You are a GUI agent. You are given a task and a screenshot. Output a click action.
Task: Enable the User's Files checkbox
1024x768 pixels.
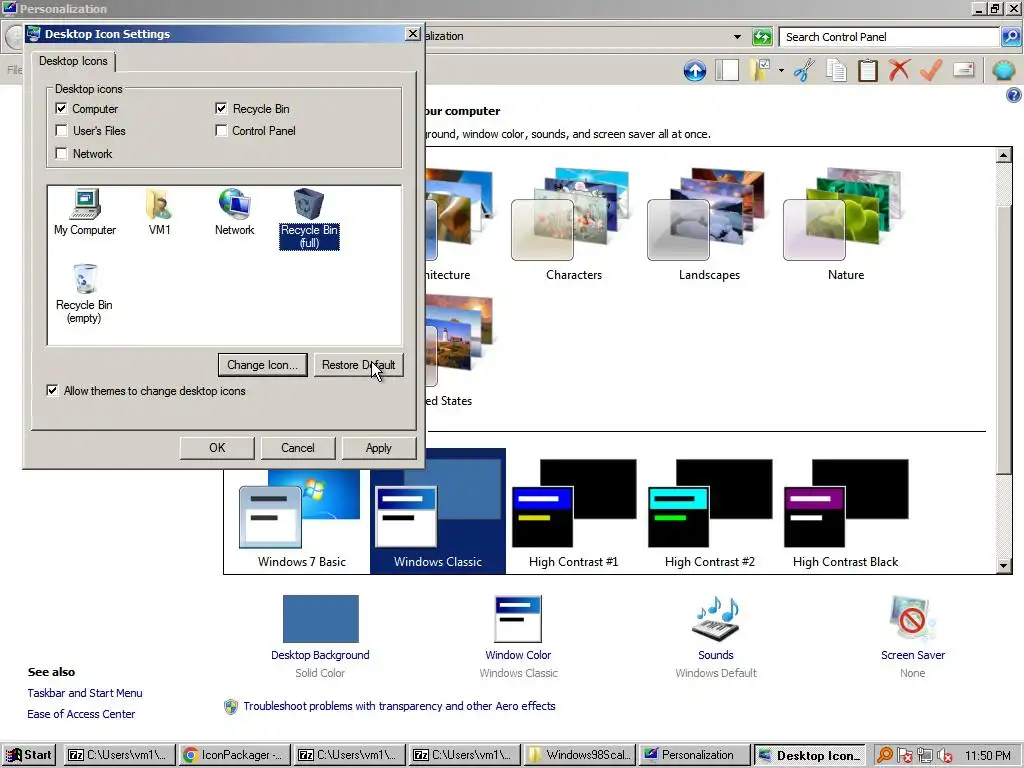tap(61, 131)
